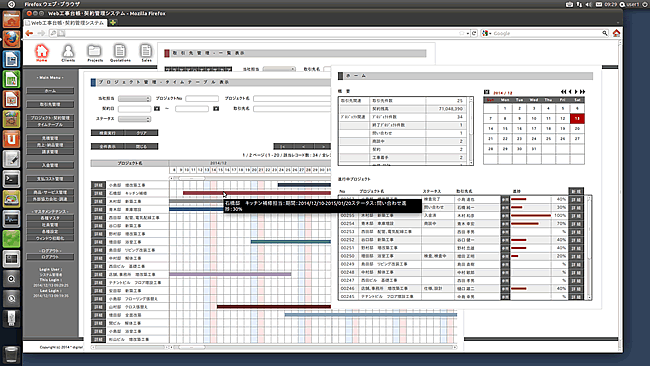Open the Home icon in top navigation
The width and height of the screenshot is (650, 366).
pos(41,53)
